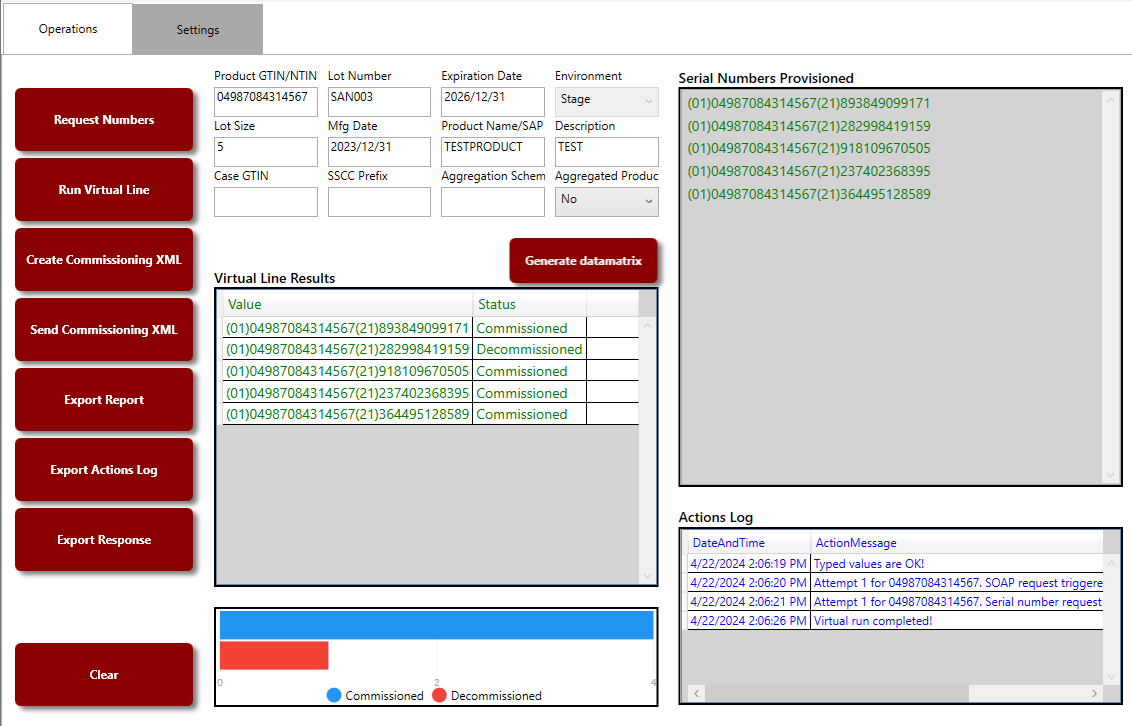Screen dimensions: 1132x726
Task: Click the ActionMessage column header
Action: tap(956, 542)
